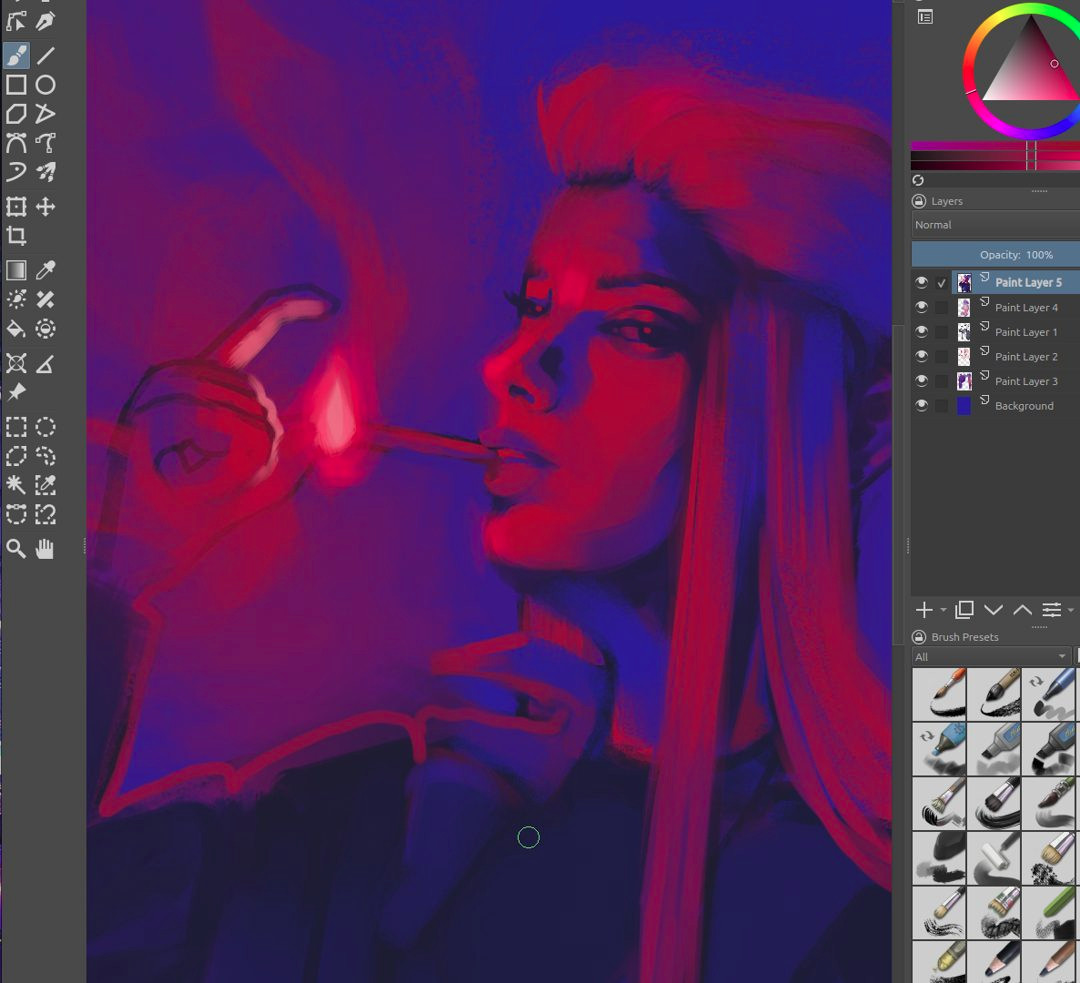1080x983 pixels.
Task: Select the Magnetic Selection tool
Action: pyautogui.click(x=45, y=514)
